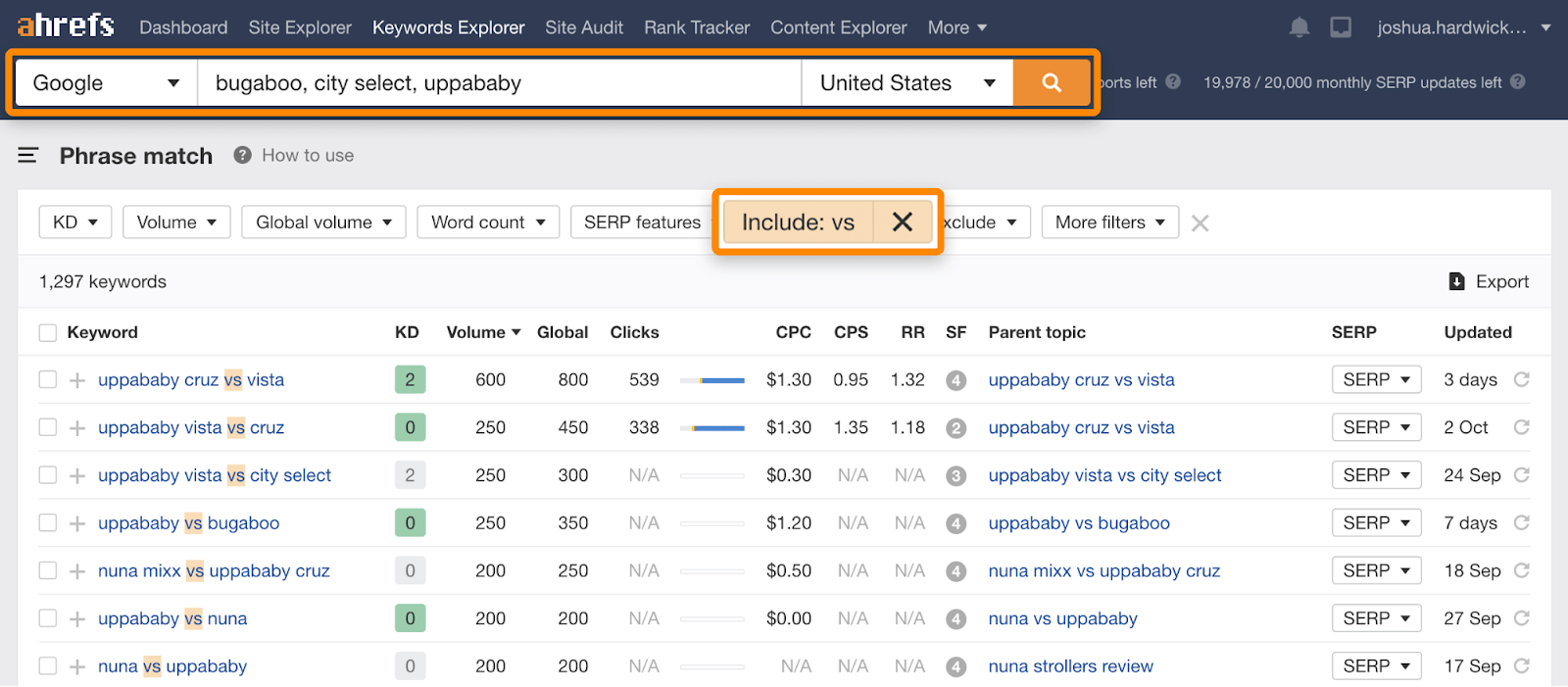Go to Site Explorer in the navigation
The image size is (1568, 687).
[300, 27]
